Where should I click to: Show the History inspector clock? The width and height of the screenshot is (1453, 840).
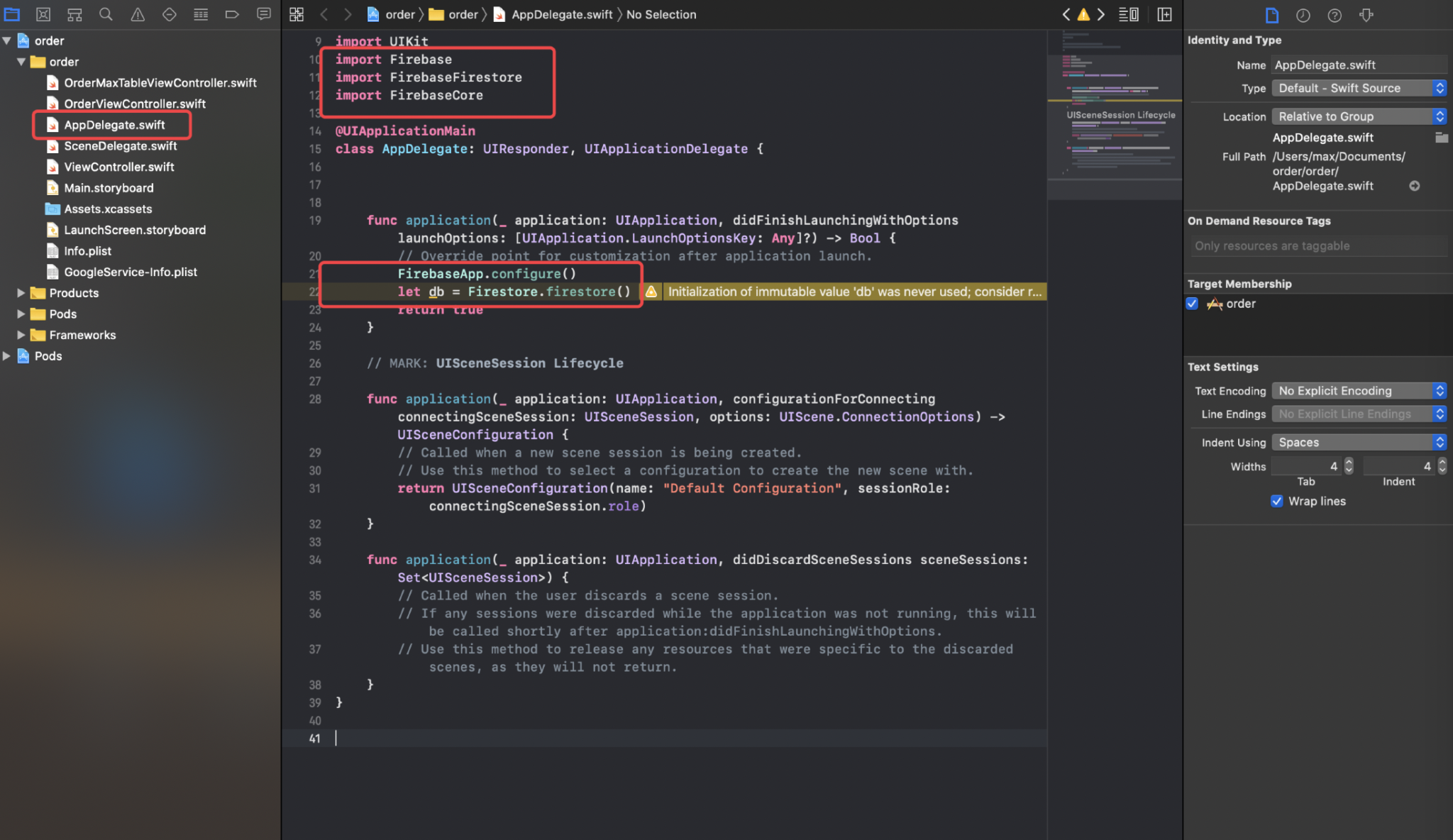1303,15
